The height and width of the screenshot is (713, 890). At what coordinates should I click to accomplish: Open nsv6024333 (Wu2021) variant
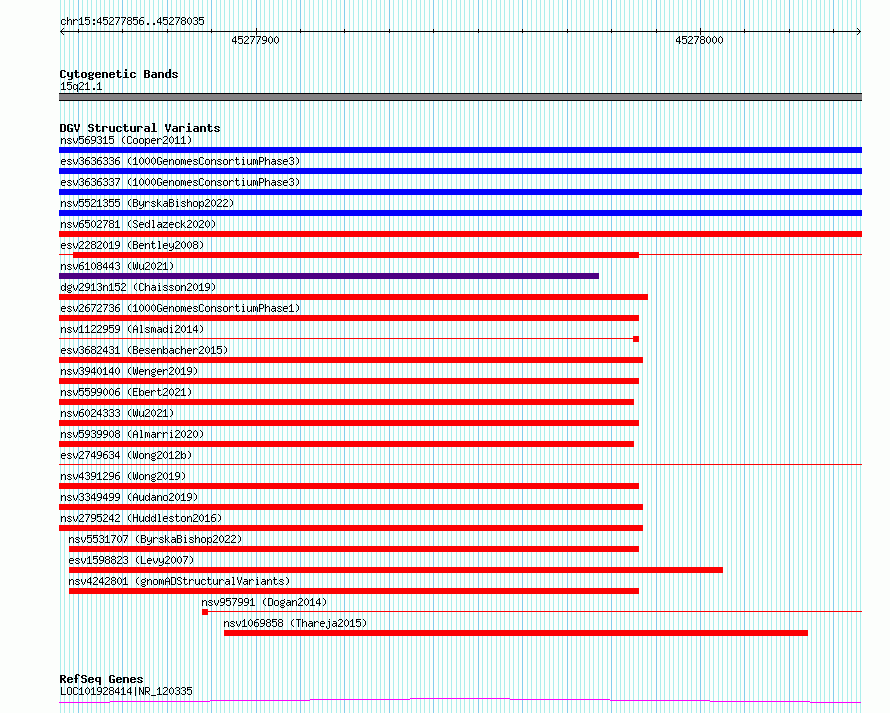pyautogui.click(x=117, y=413)
